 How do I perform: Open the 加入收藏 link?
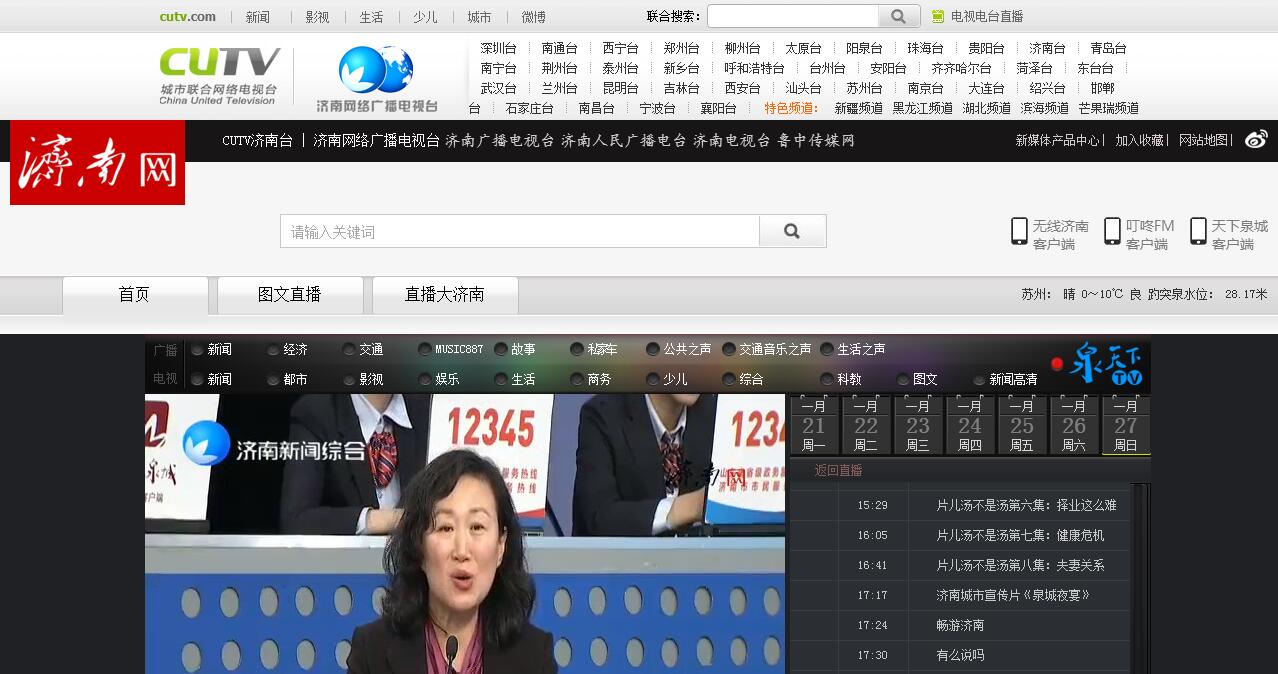(x=1139, y=141)
